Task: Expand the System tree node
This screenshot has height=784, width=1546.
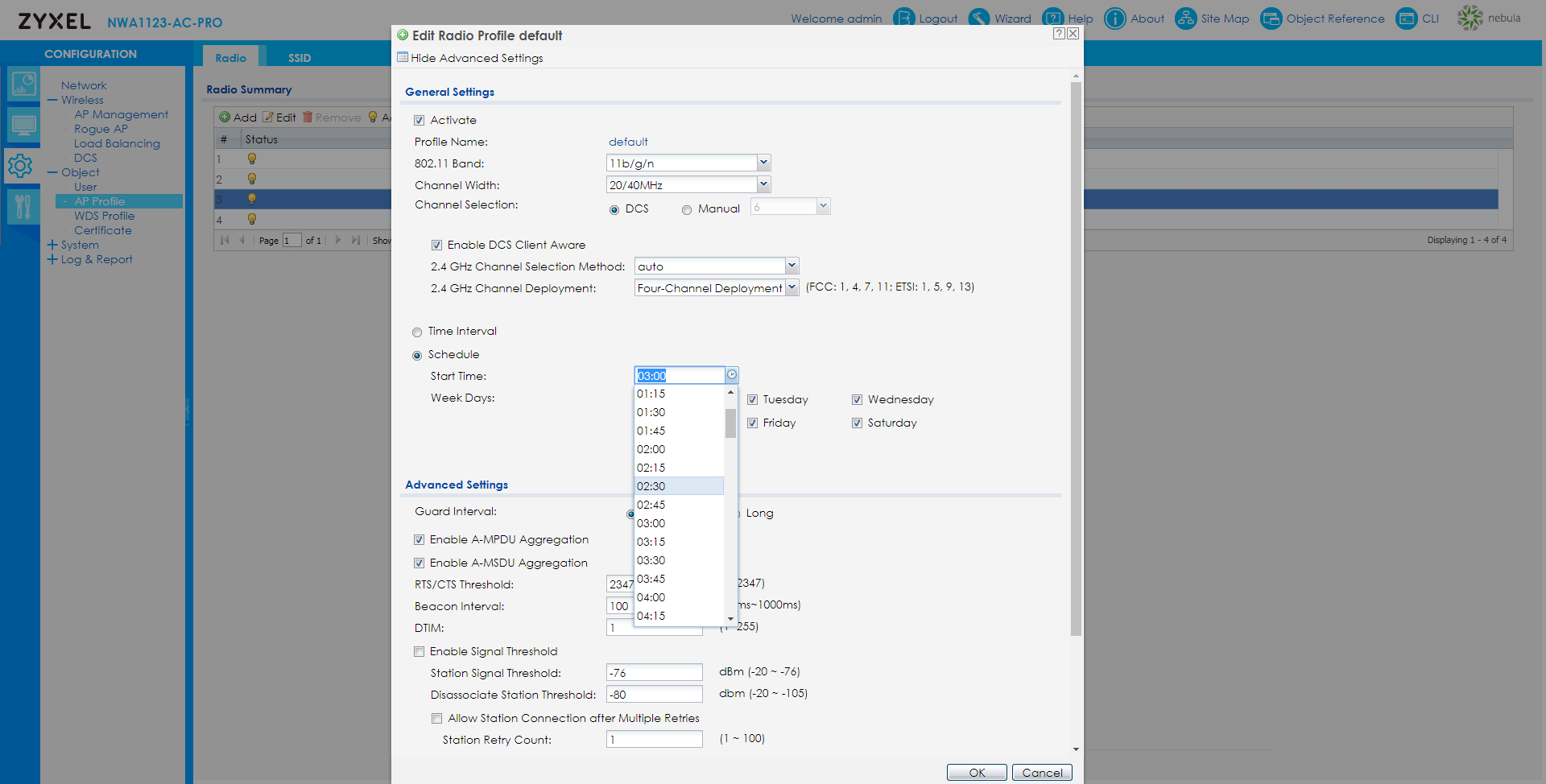Action: click(52, 245)
